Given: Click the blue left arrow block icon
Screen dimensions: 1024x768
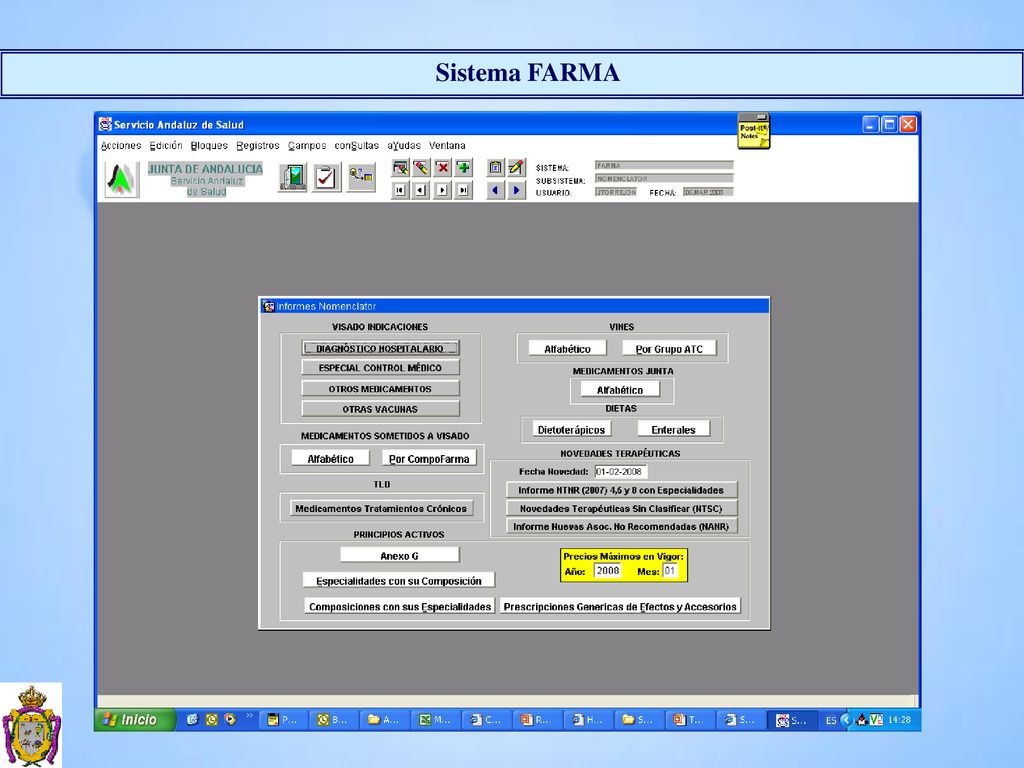Looking at the screenshot, I should point(495,190).
